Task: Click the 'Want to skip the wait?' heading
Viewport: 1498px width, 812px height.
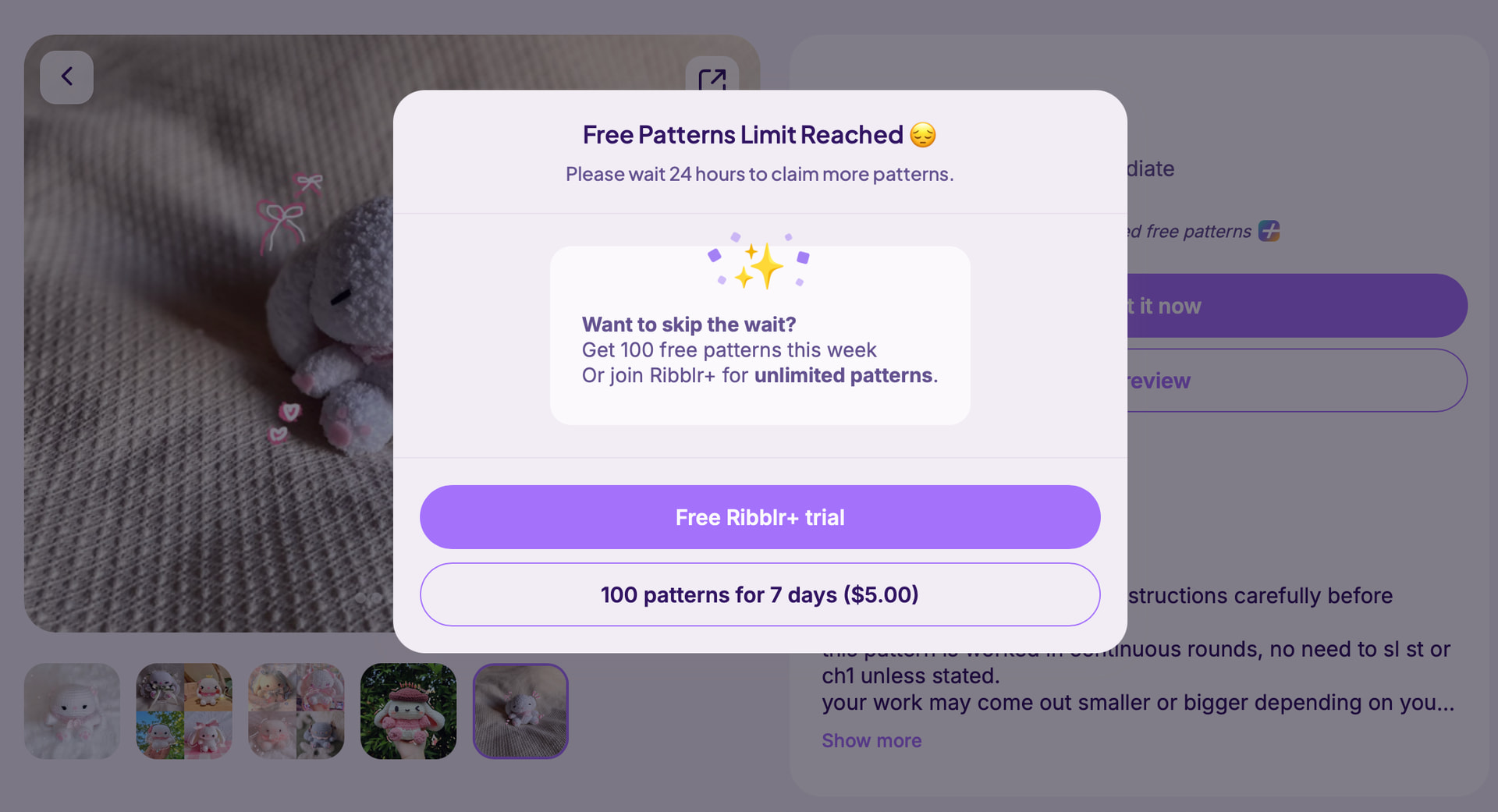Action: [x=689, y=324]
